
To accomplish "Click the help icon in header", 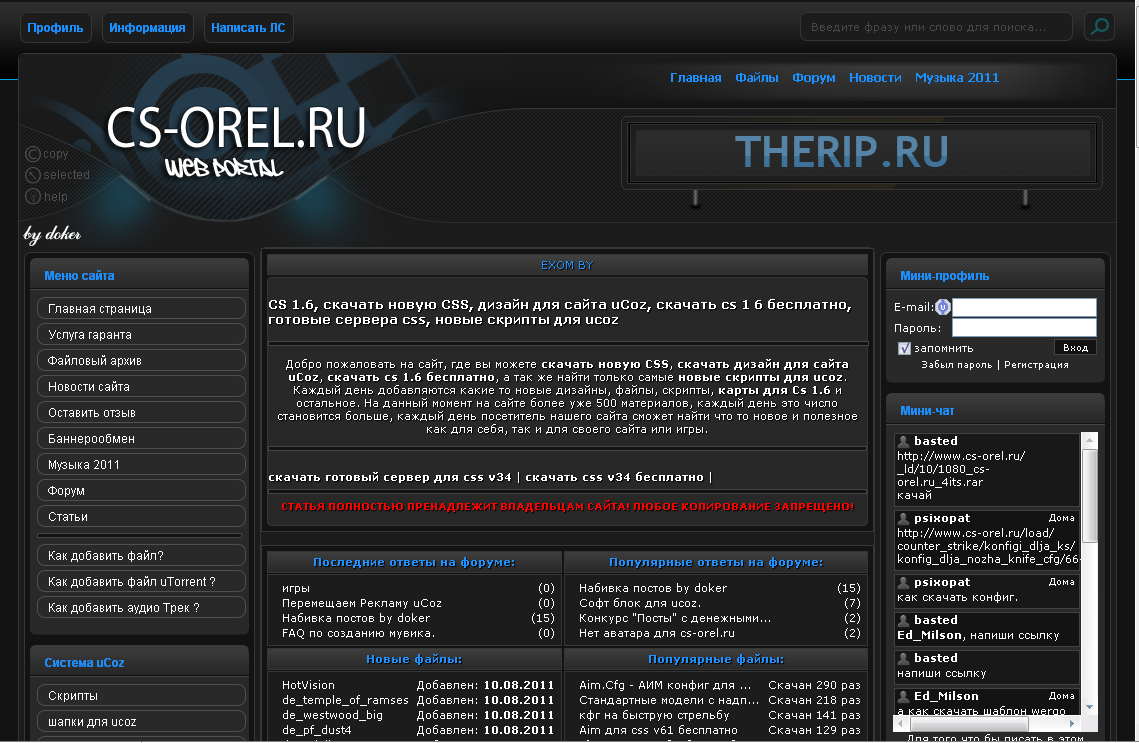I will pos(33,196).
